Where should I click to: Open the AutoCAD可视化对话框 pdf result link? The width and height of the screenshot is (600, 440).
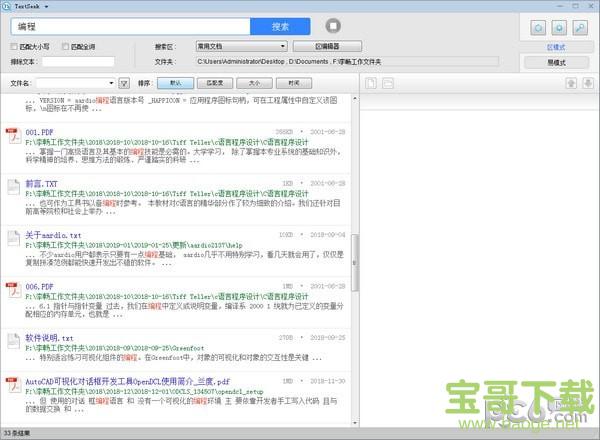127,381
